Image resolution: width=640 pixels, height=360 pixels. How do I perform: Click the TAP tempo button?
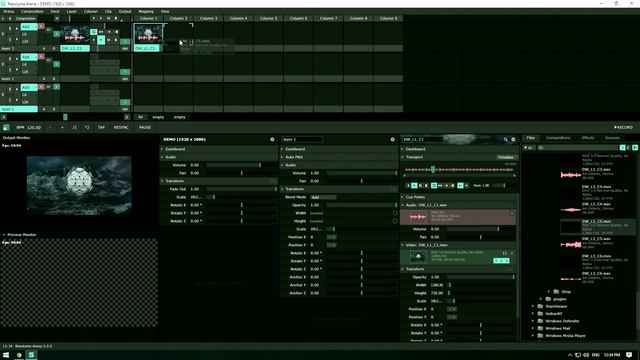(101, 127)
